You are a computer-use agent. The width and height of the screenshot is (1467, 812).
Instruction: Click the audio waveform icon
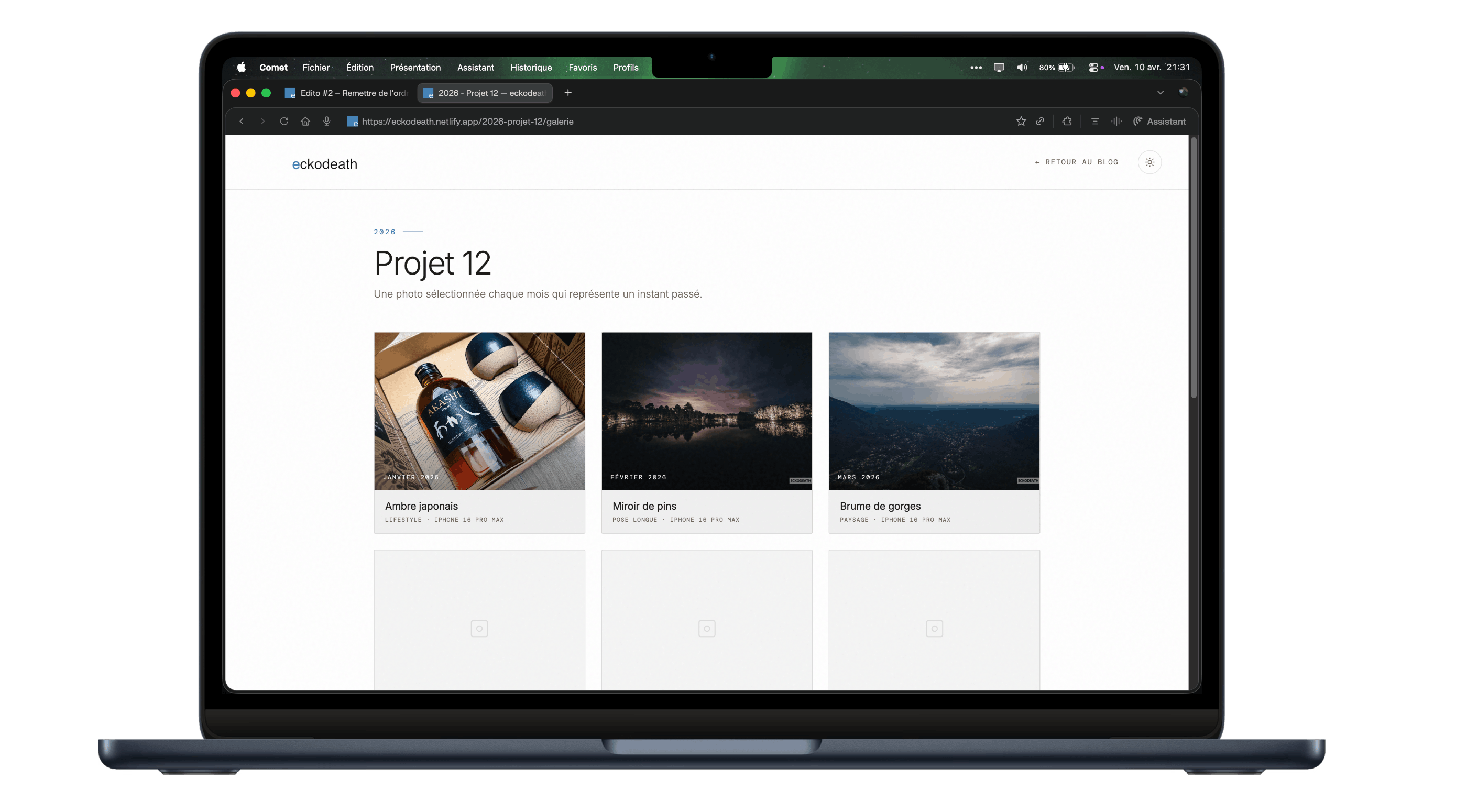(x=1116, y=122)
